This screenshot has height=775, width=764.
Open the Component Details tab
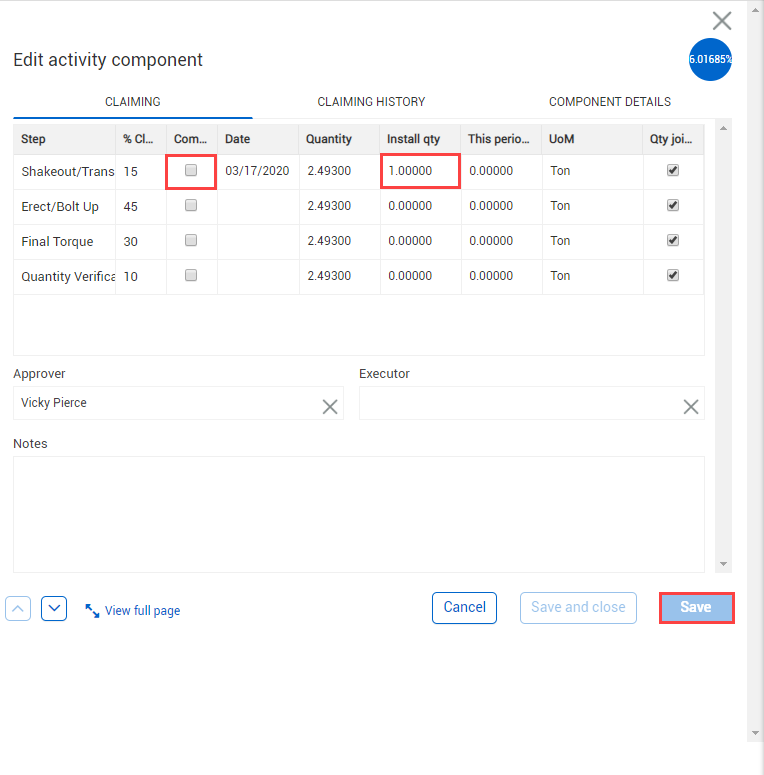pyautogui.click(x=609, y=102)
